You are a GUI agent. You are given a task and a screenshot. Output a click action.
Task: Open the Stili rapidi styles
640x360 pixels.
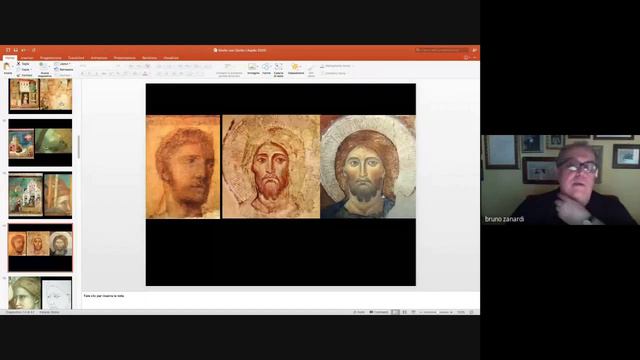click(x=311, y=71)
